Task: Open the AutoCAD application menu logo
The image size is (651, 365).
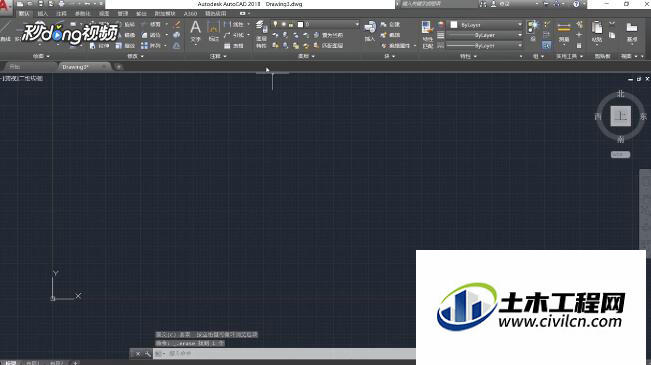Action: click(6, 6)
